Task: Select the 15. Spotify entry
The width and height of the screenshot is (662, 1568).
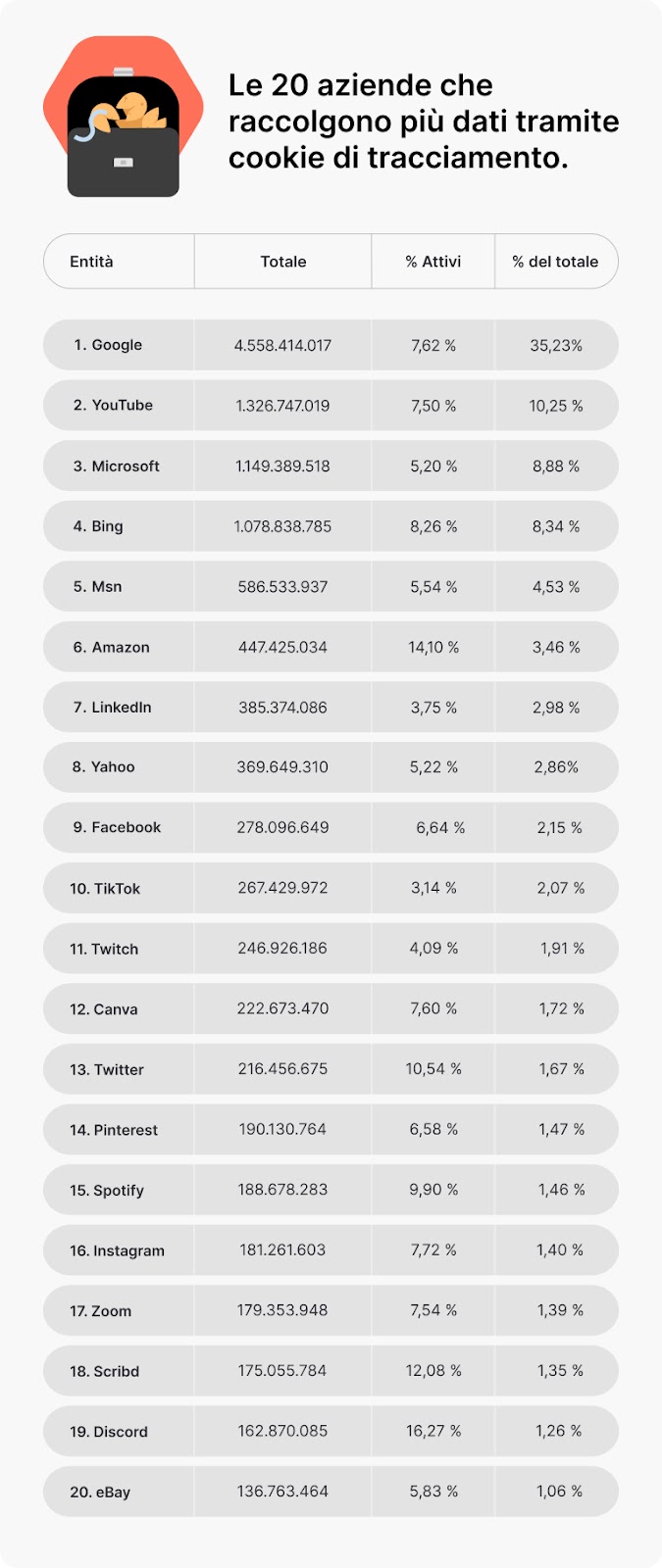Action: 107,1191
